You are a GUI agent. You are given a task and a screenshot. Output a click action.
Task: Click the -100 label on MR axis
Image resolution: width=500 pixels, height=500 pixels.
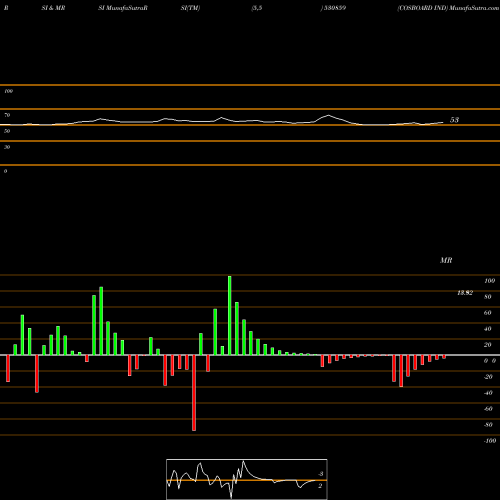490,441
